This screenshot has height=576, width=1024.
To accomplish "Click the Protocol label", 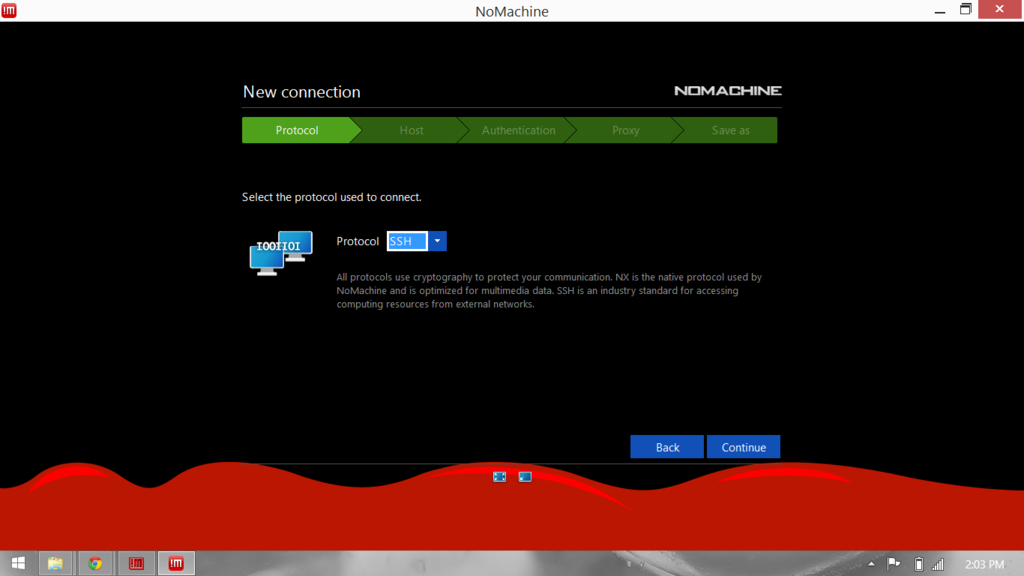I will (357, 241).
